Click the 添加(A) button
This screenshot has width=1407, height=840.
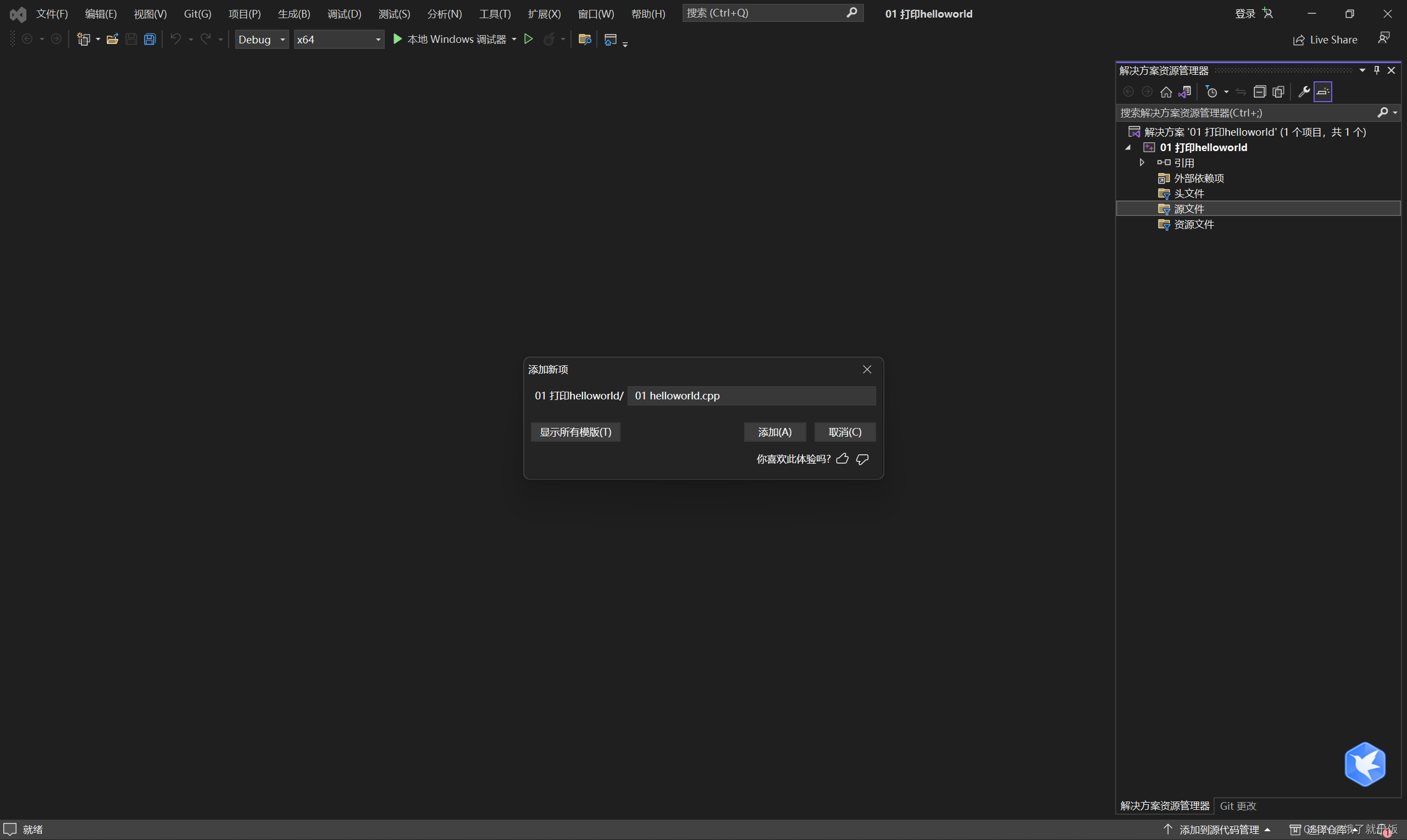[774, 432]
